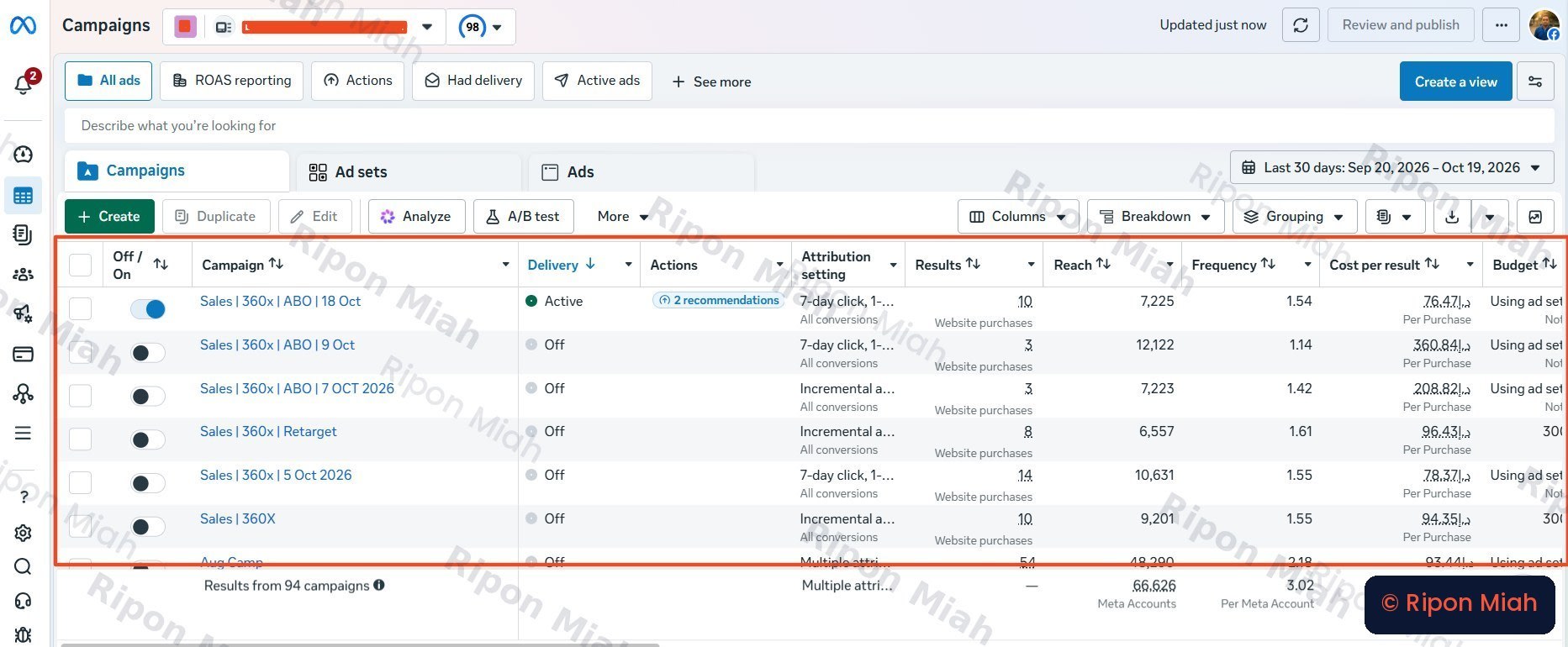Open the view customization sliders icon
Image resolution: width=1568 pixels, height=647 pixels.
tap(1535, 82)
